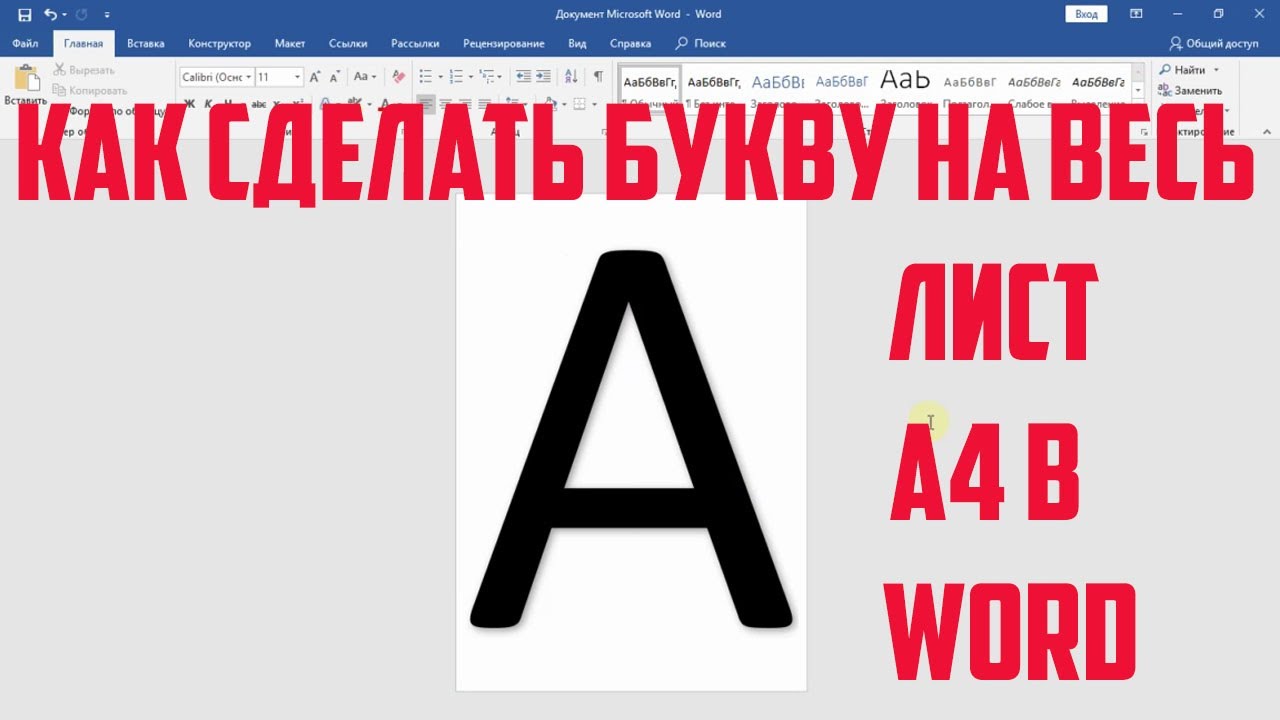This screenshot has width=1280, height=720.
Task: Click the multilevel list icon
Action: [487, 77]
